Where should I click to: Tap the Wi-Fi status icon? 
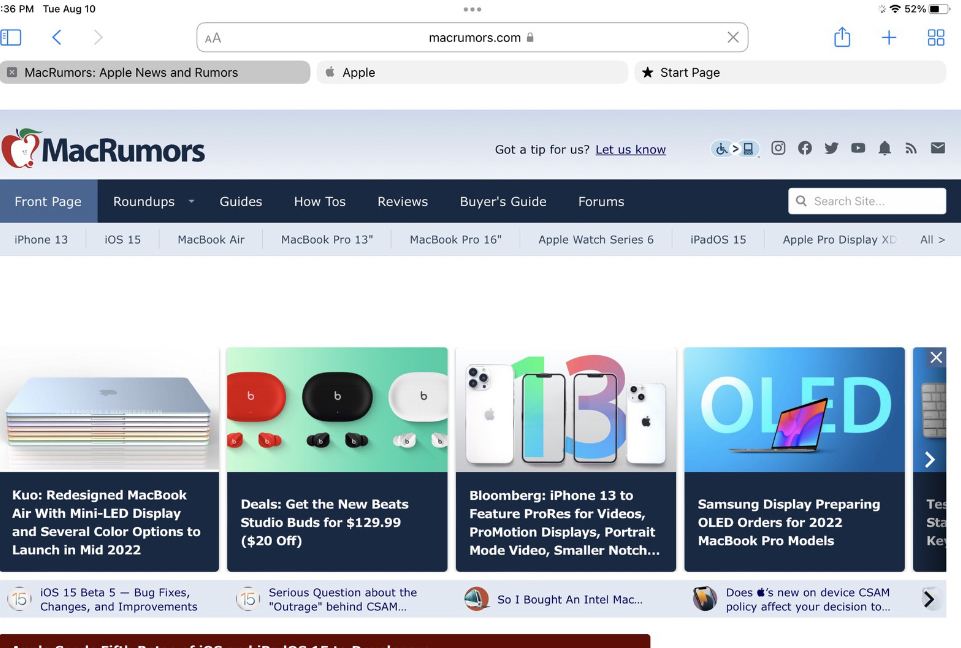895,9
